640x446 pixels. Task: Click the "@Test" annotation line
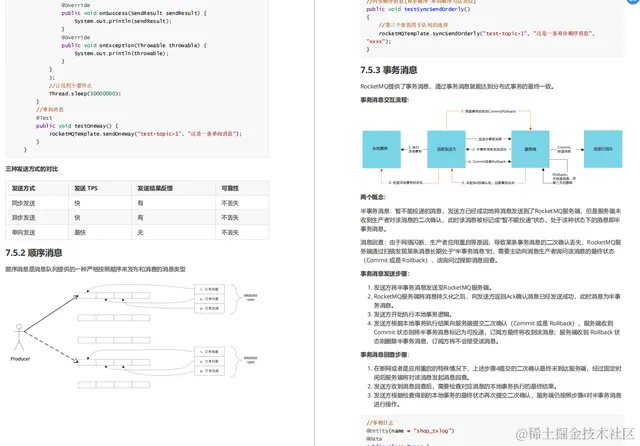pos(44,118)
